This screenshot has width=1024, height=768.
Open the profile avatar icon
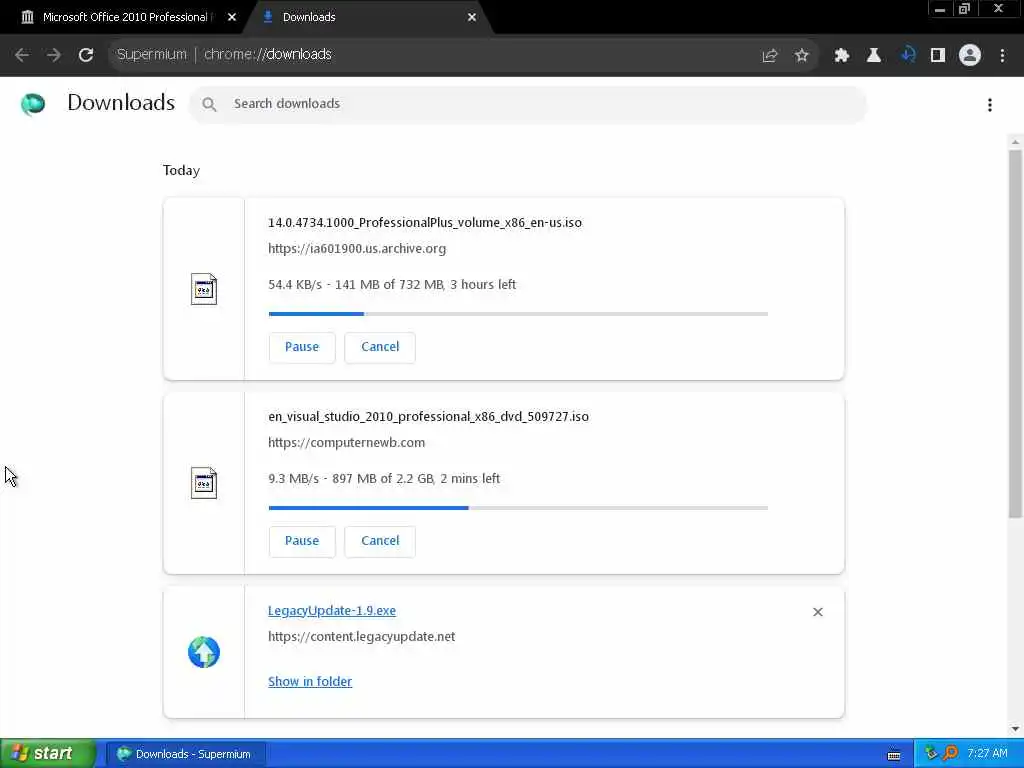[x=970, y=56]
